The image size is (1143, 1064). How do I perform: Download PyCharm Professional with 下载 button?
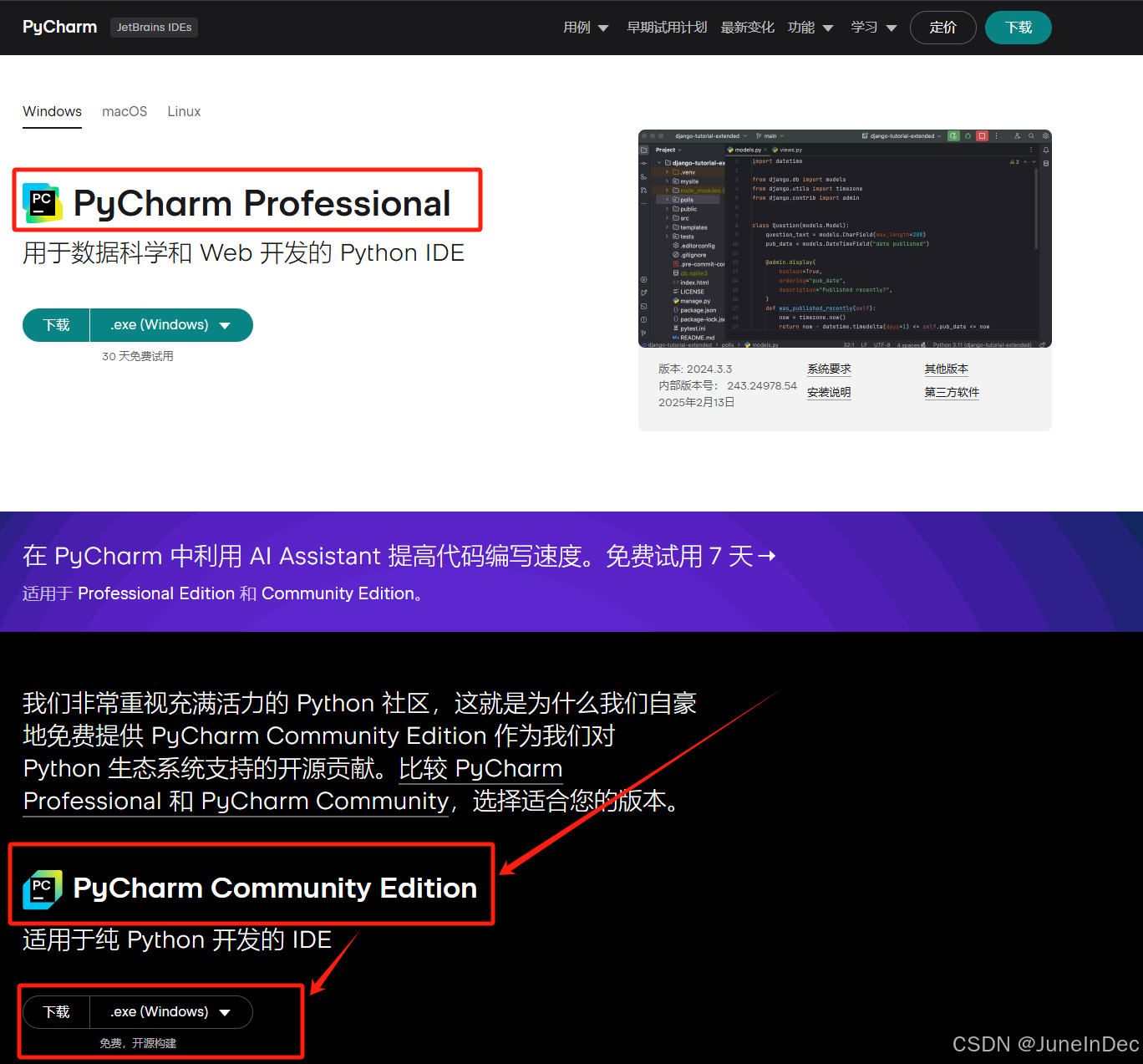(56, 325)
